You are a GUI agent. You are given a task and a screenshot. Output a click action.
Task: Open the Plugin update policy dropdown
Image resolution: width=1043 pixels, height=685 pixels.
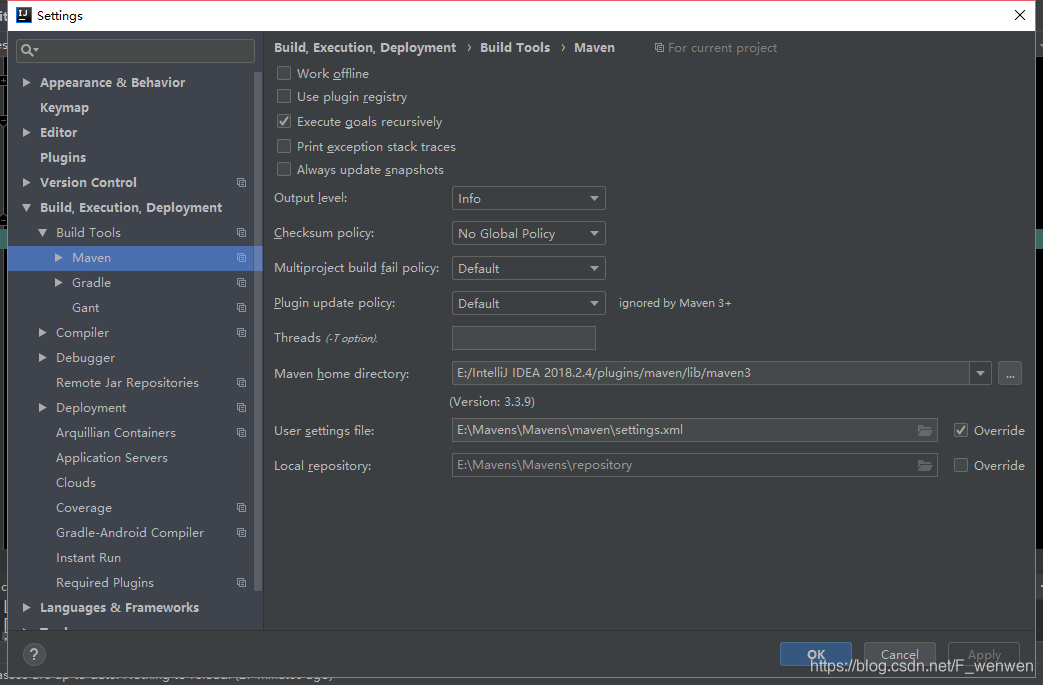click(529, 303)
